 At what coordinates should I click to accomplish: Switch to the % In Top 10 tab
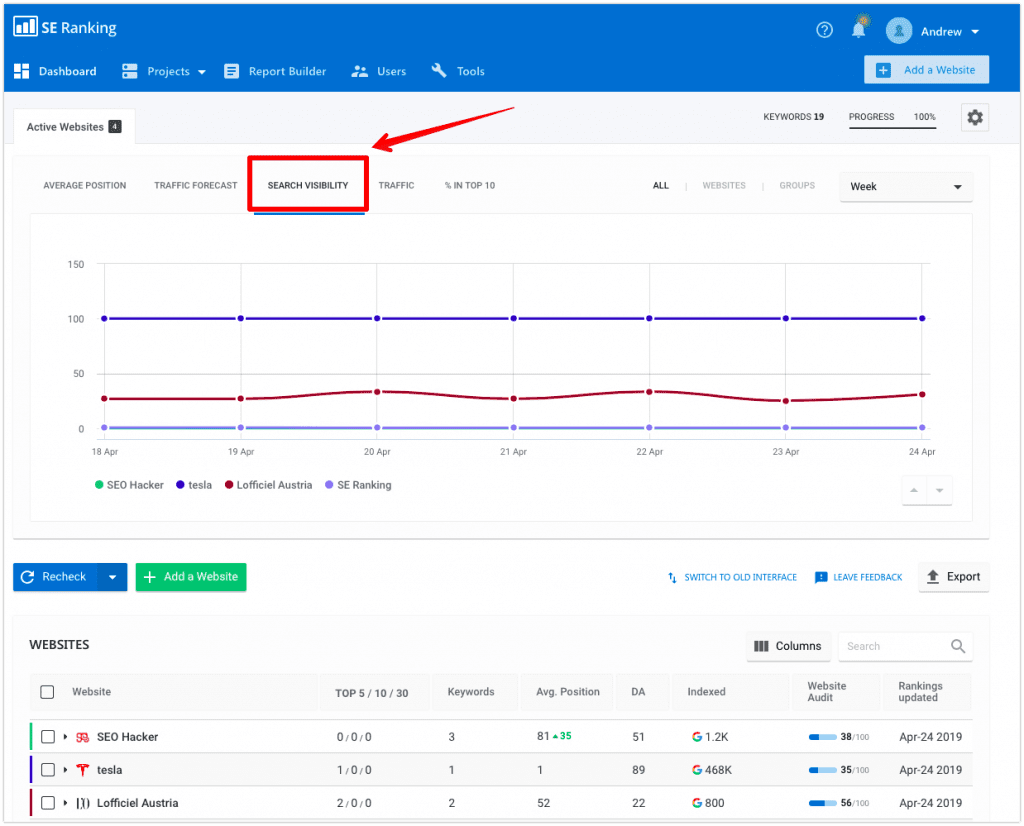[x=470, y=185]
